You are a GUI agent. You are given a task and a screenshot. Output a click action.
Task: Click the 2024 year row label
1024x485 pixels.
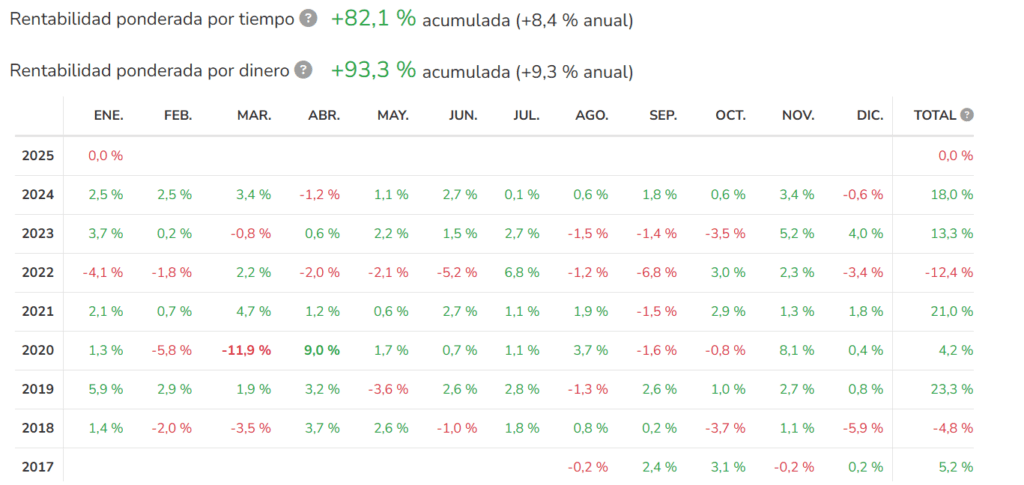pos(38,195)
